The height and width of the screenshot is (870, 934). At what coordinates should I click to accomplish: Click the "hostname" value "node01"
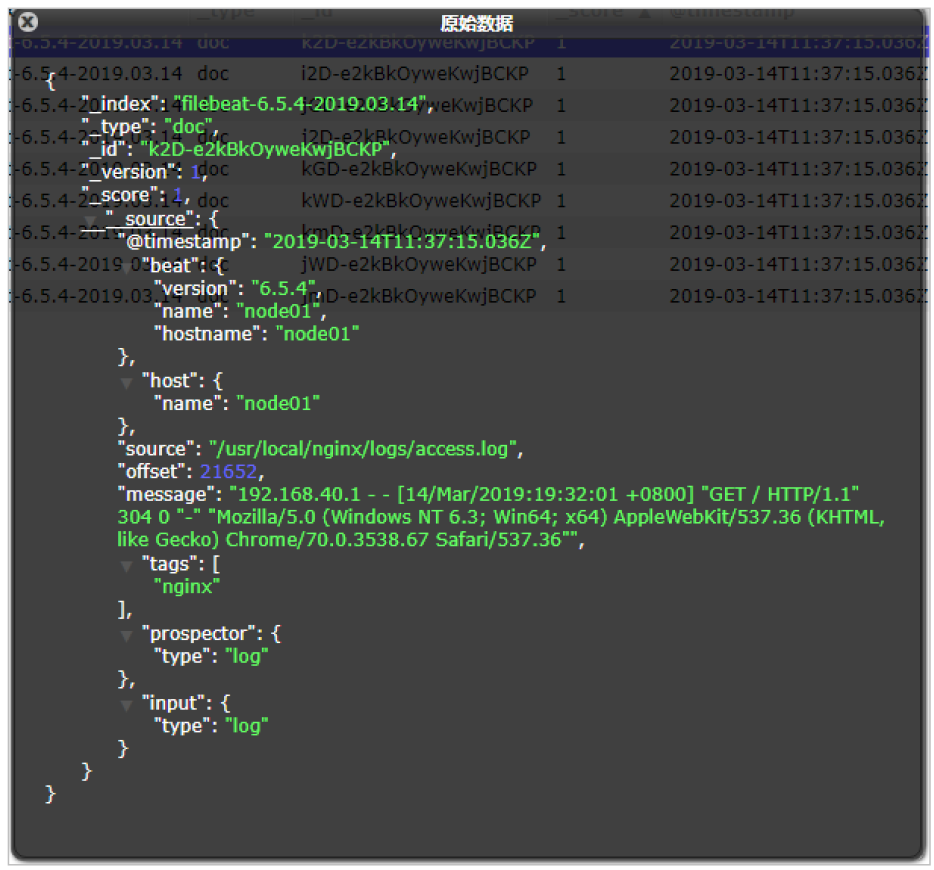tap(317, 333)
